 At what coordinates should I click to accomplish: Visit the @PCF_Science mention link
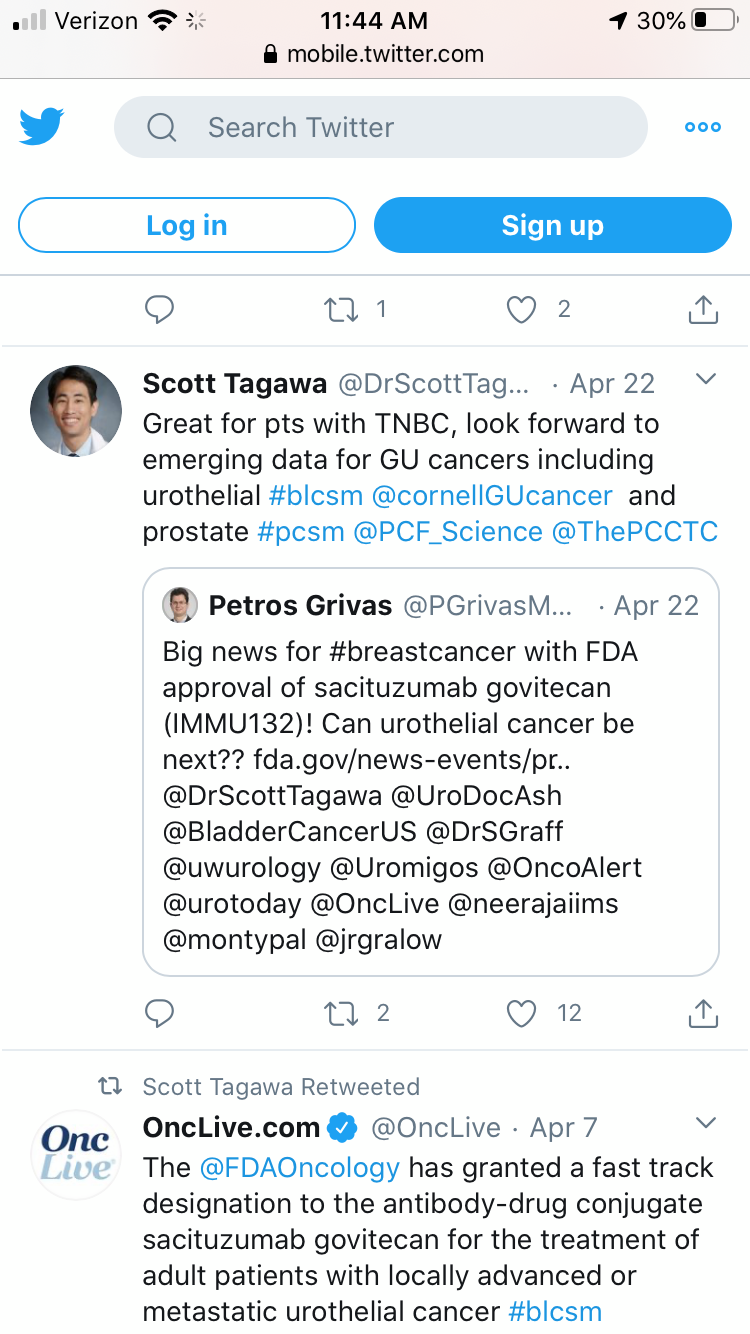[447, 532]
